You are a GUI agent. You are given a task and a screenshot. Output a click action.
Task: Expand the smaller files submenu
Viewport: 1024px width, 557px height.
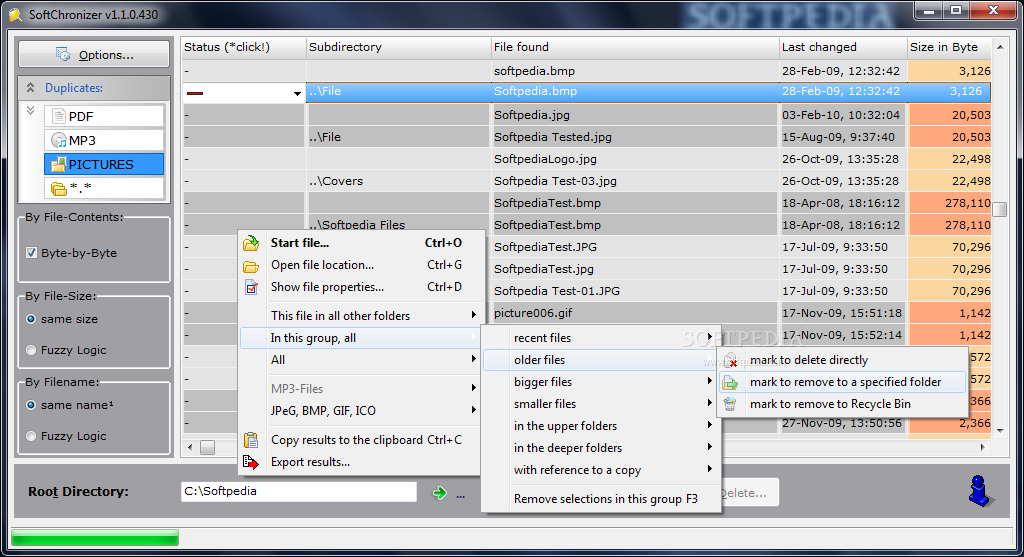[709, 404]
